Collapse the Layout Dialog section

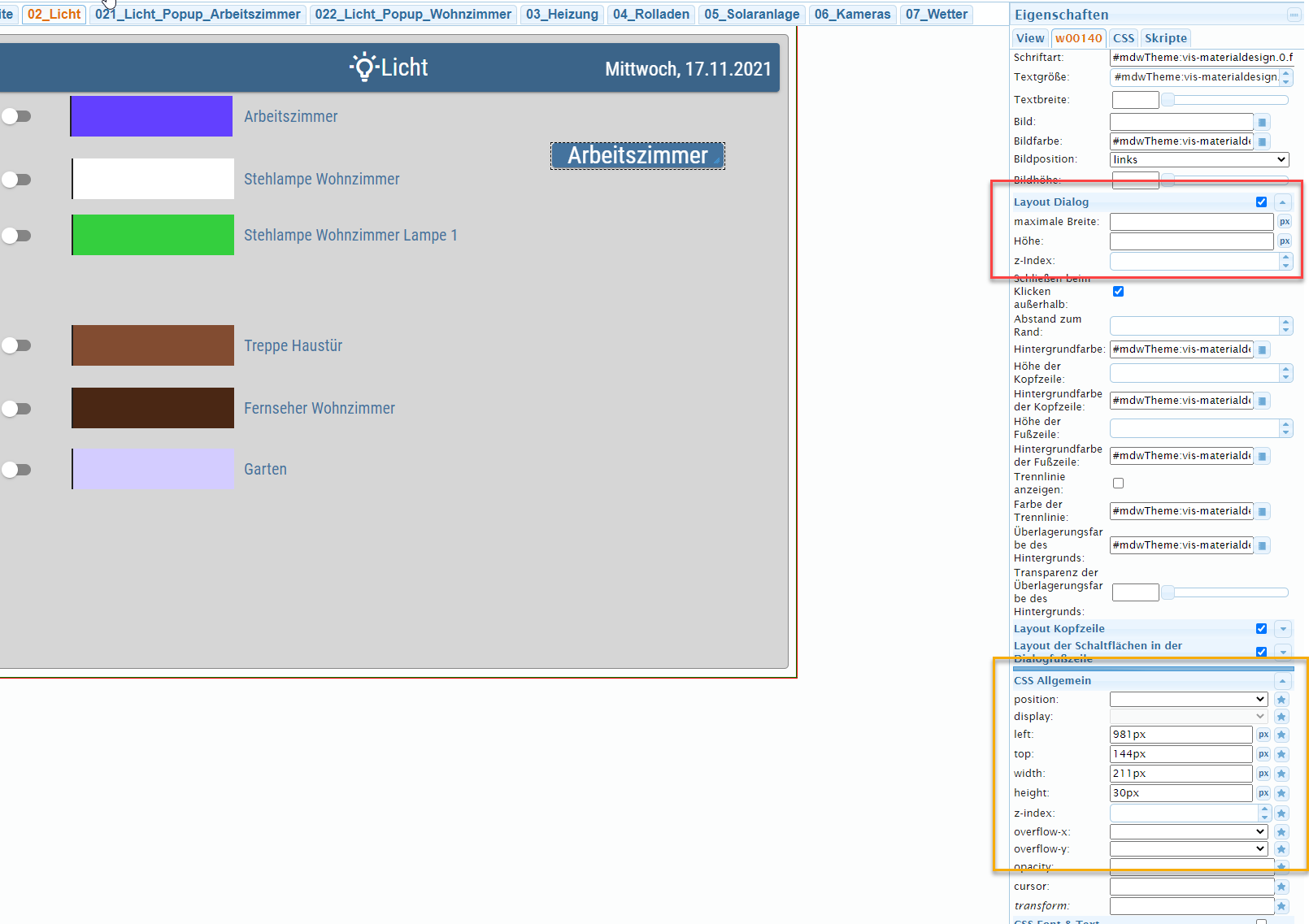pyautogui.click(x=1283, y=202)
